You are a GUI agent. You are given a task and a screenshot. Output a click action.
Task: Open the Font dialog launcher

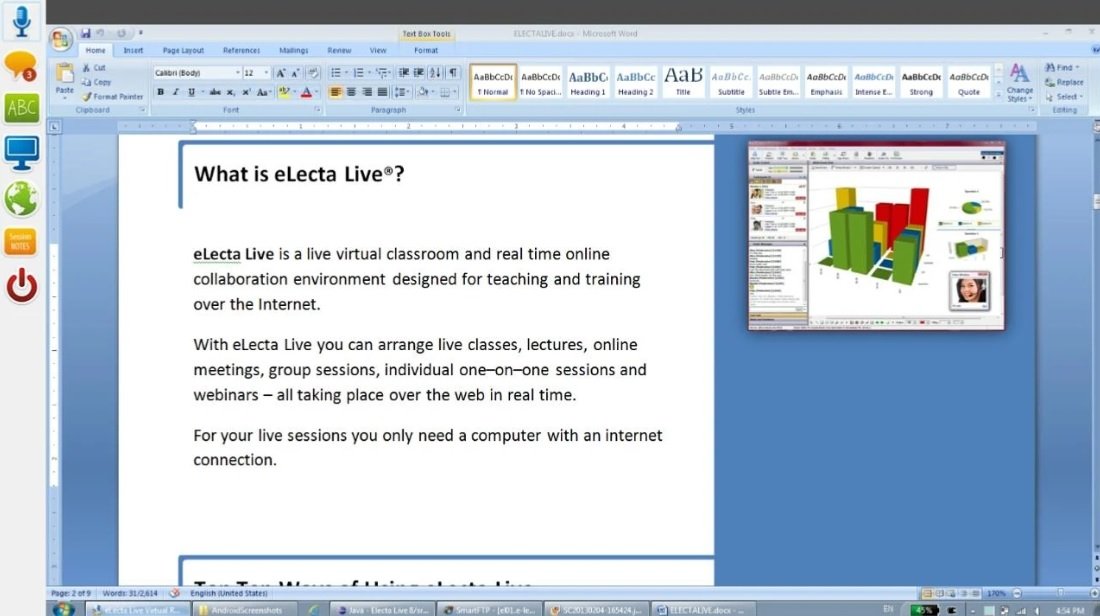point(317,110)
